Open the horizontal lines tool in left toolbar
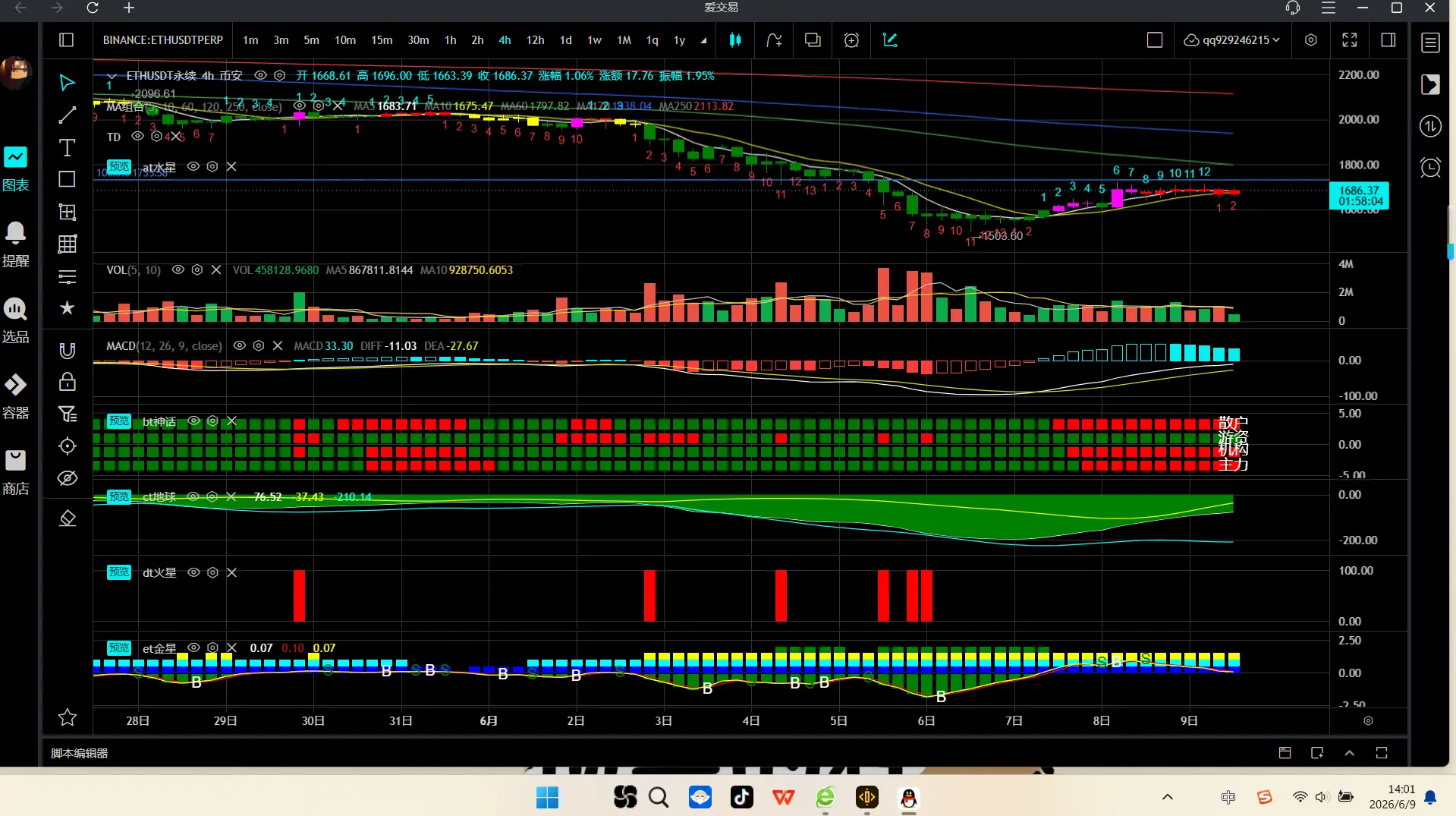The width and height of the screenshot is (1456, 816). point(67,276)
